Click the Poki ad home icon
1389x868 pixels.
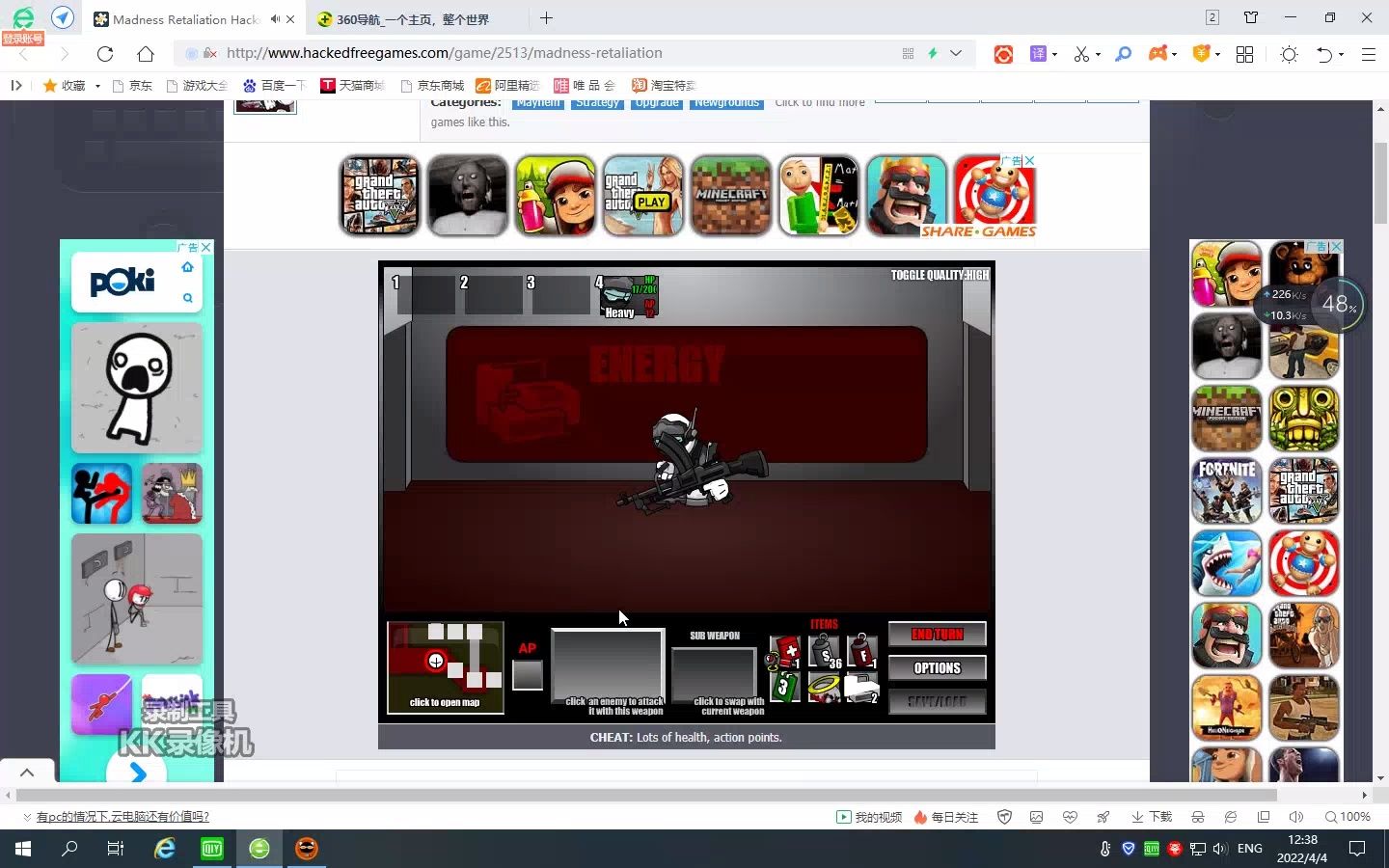tap(188, 267)
